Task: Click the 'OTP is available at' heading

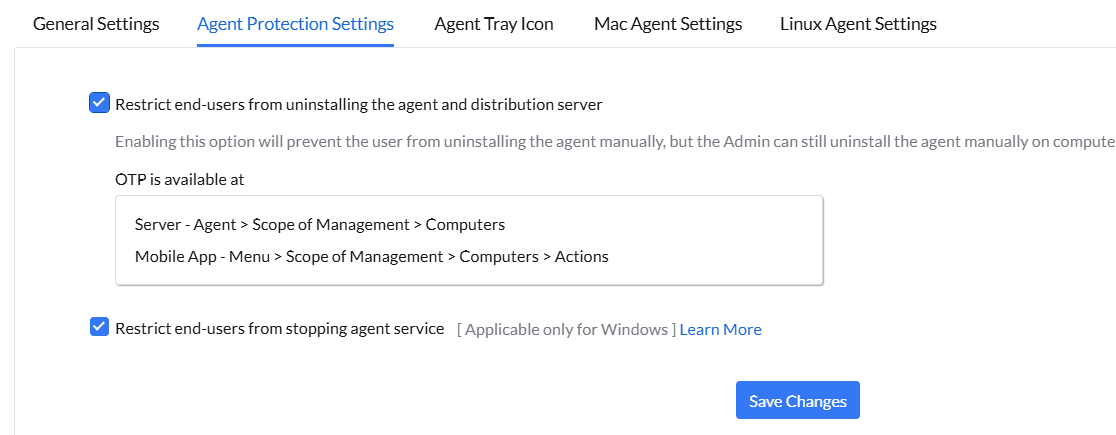Action: [x=180, y=180]
